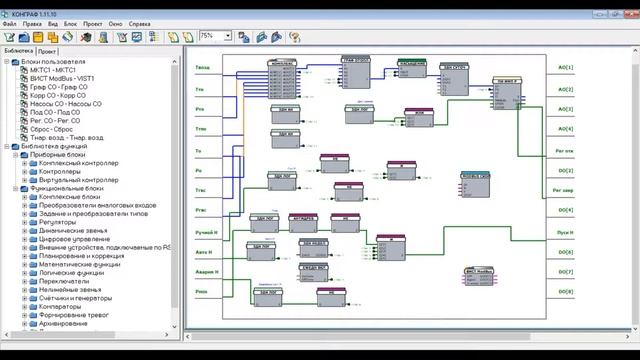Click the Блоки пользователя folder icon
The image size is (640, 360).
16,62
